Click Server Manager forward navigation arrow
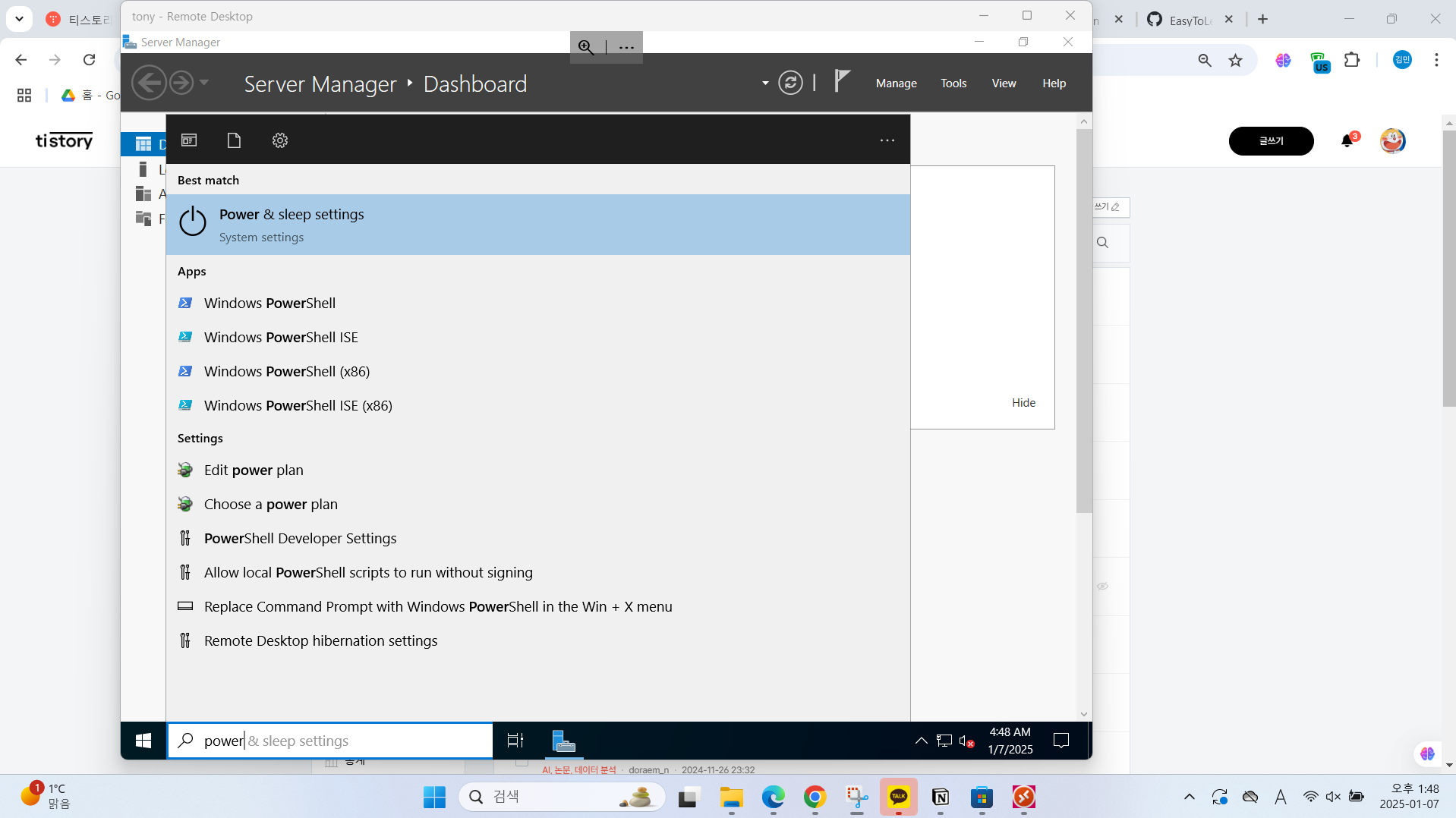Viewport: 1456px width, 818px height. click(181, 83)
